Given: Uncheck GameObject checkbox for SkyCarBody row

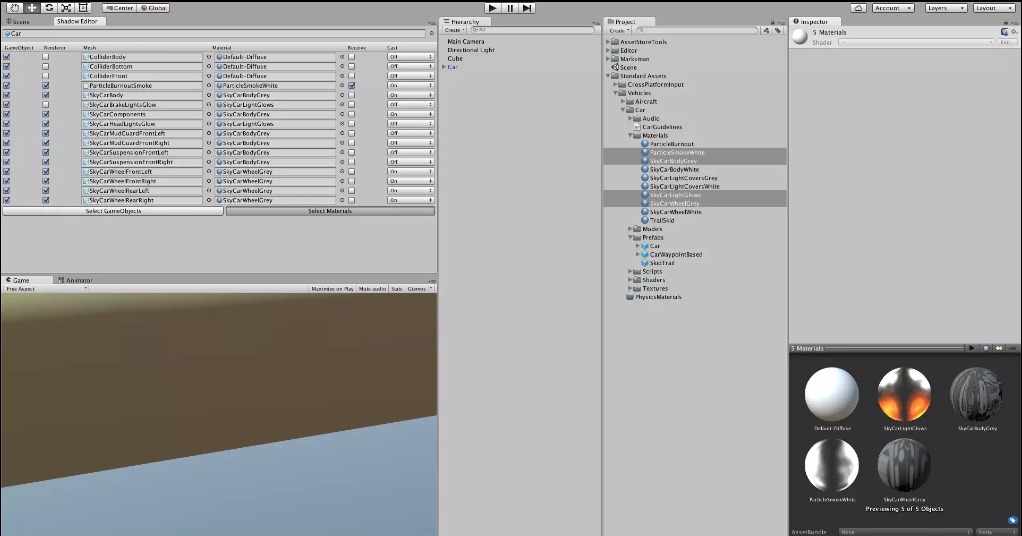Looking at the screenshot, I should [x=7, y=95].
